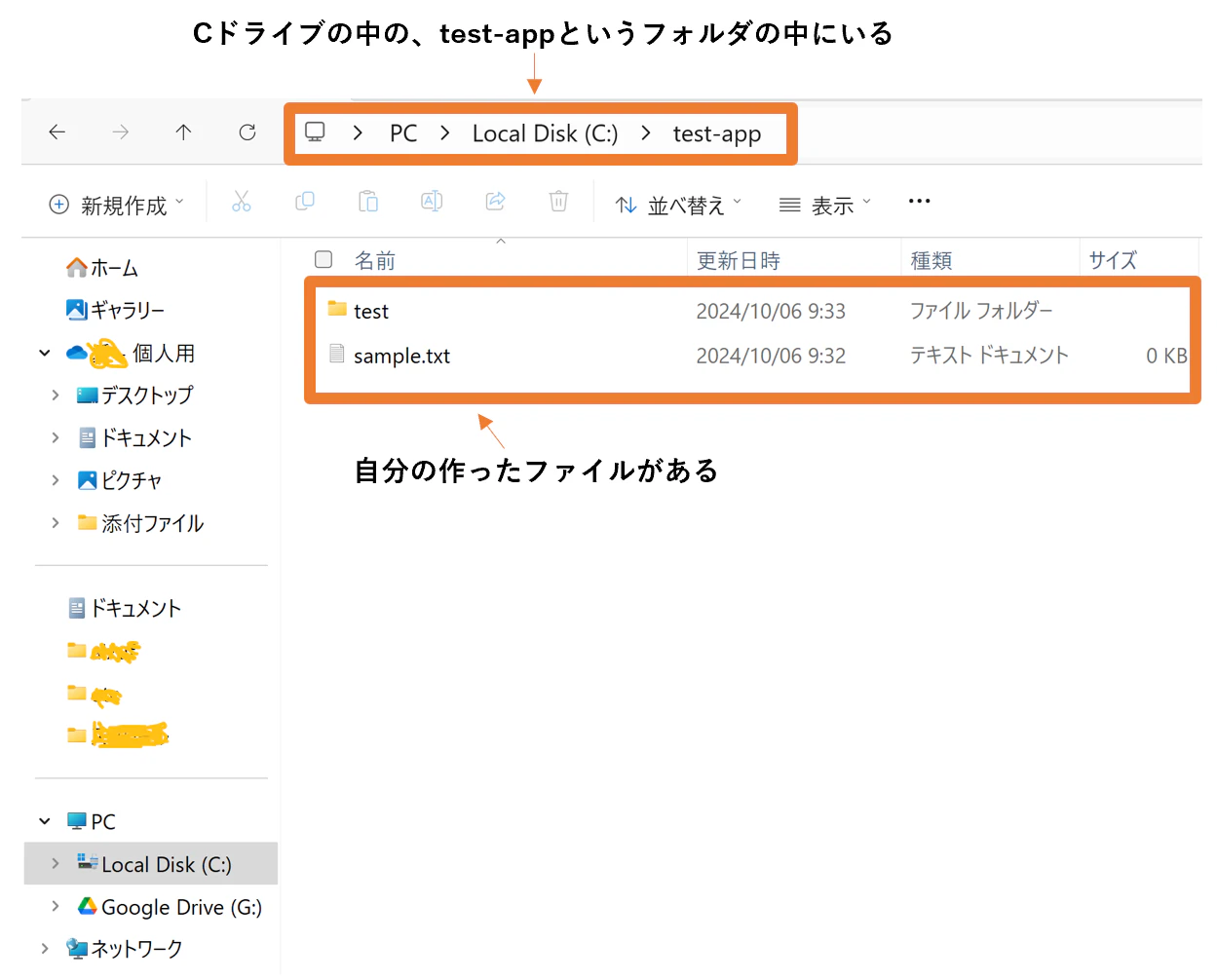
Task: Expand the Google Drive (G:) node
Action: (x=56, y=907)
